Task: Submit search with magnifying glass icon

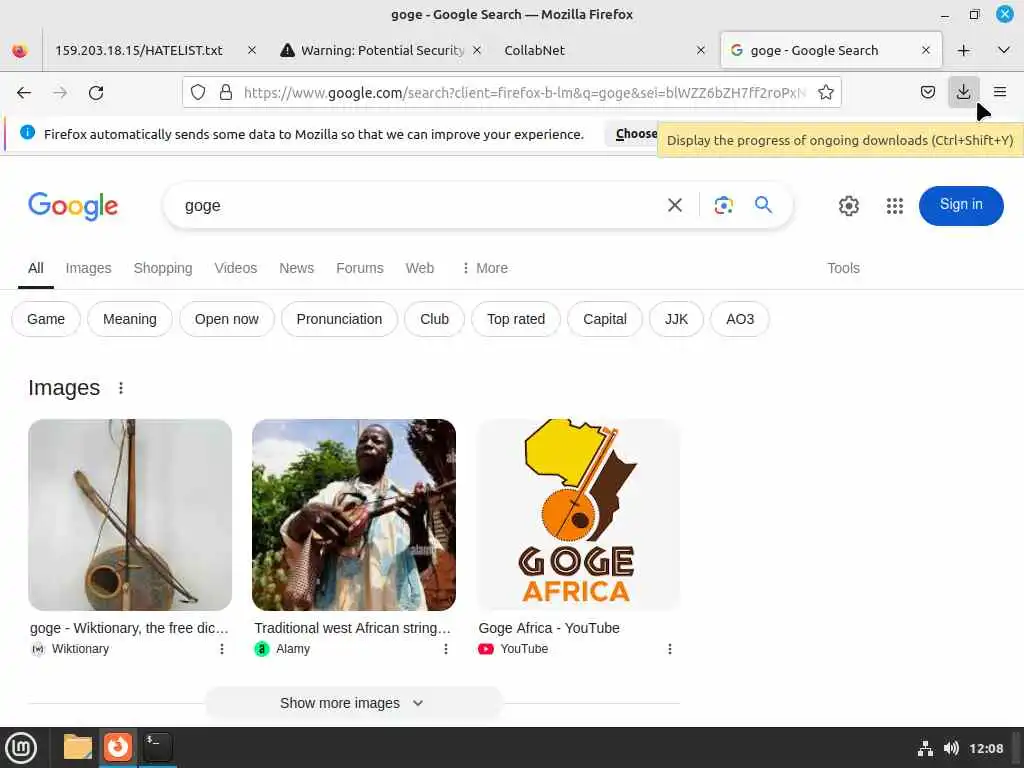Action: click(763, 205)
